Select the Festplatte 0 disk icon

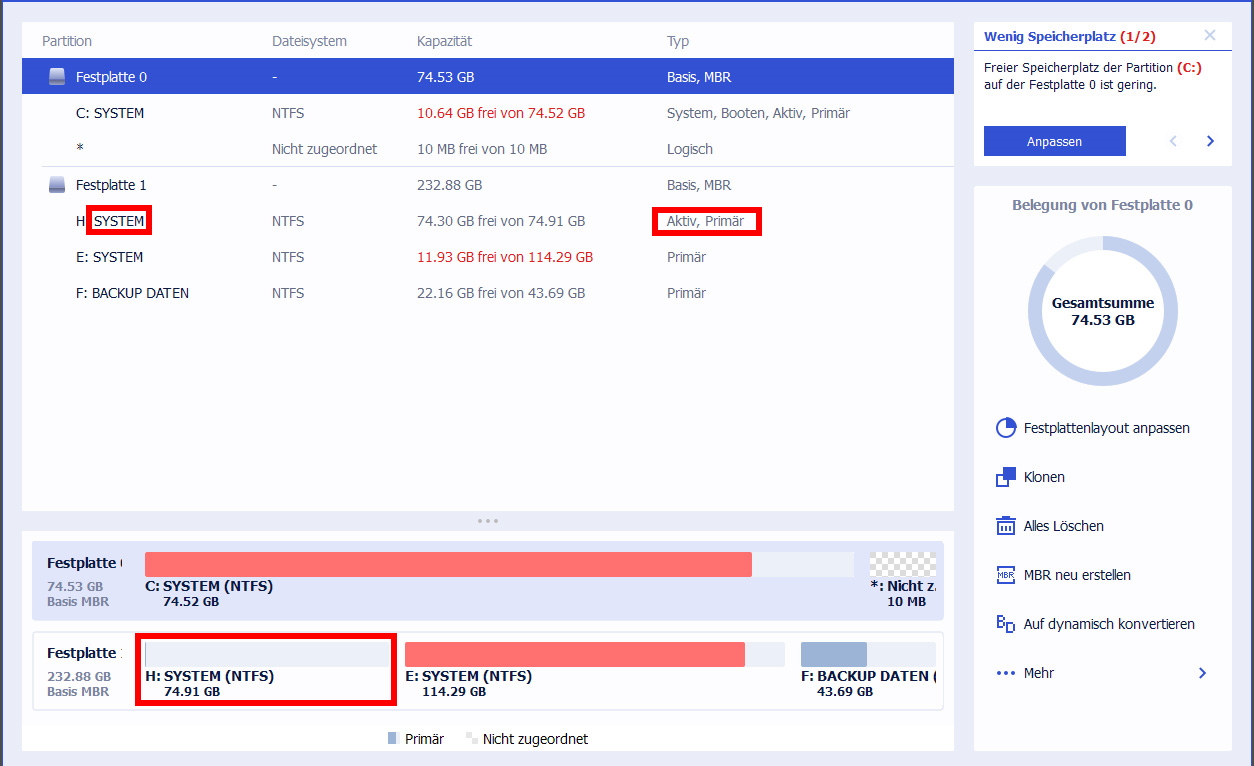click(x=57, y=77)
